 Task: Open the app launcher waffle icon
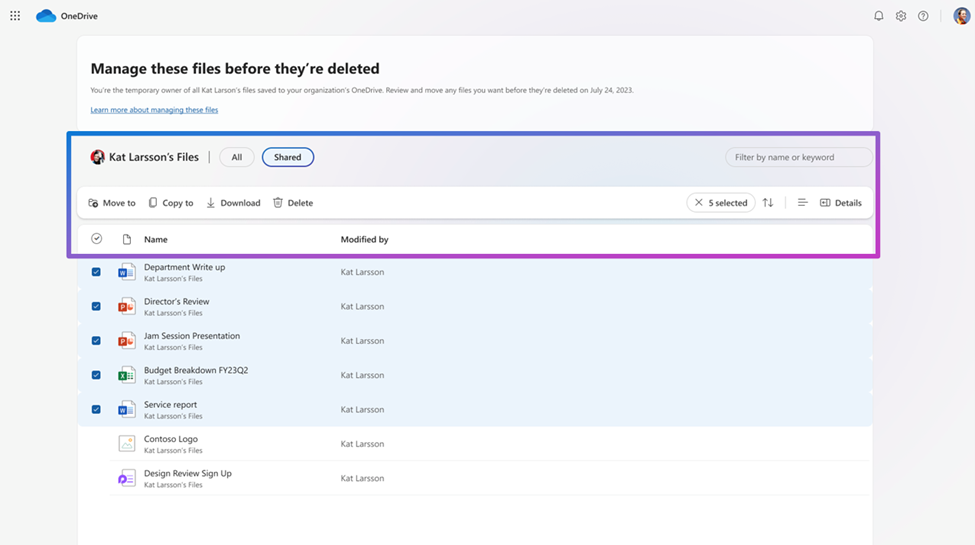click(x=15, y=16)
